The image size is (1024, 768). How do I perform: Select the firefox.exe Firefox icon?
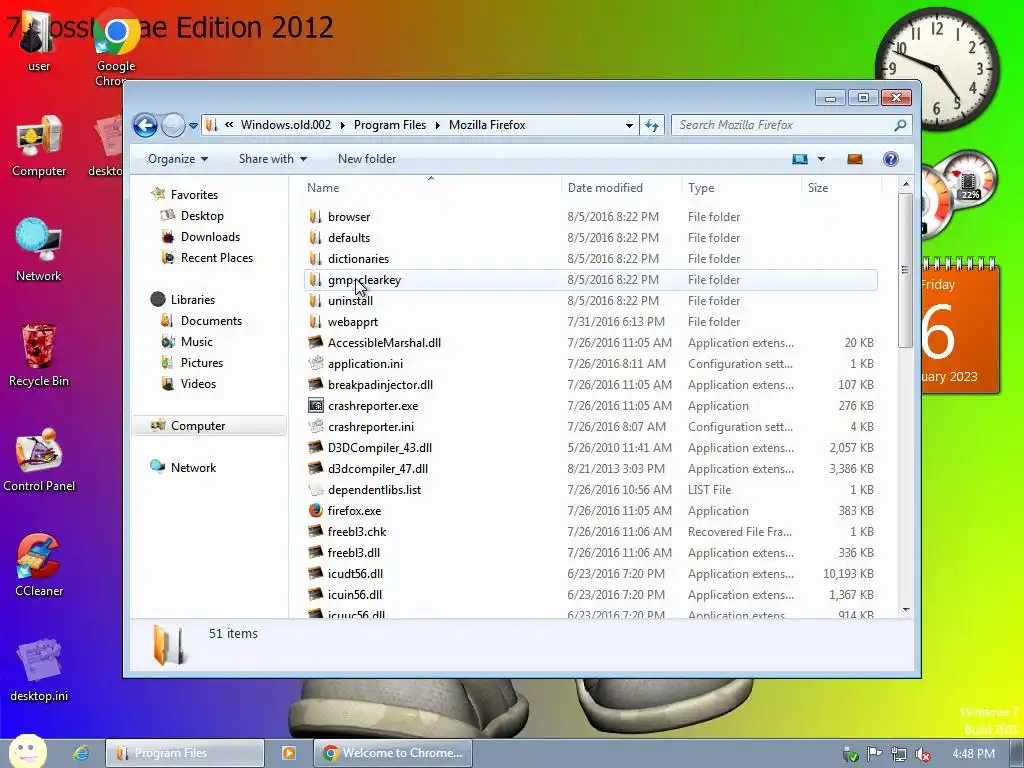(315, 510)
